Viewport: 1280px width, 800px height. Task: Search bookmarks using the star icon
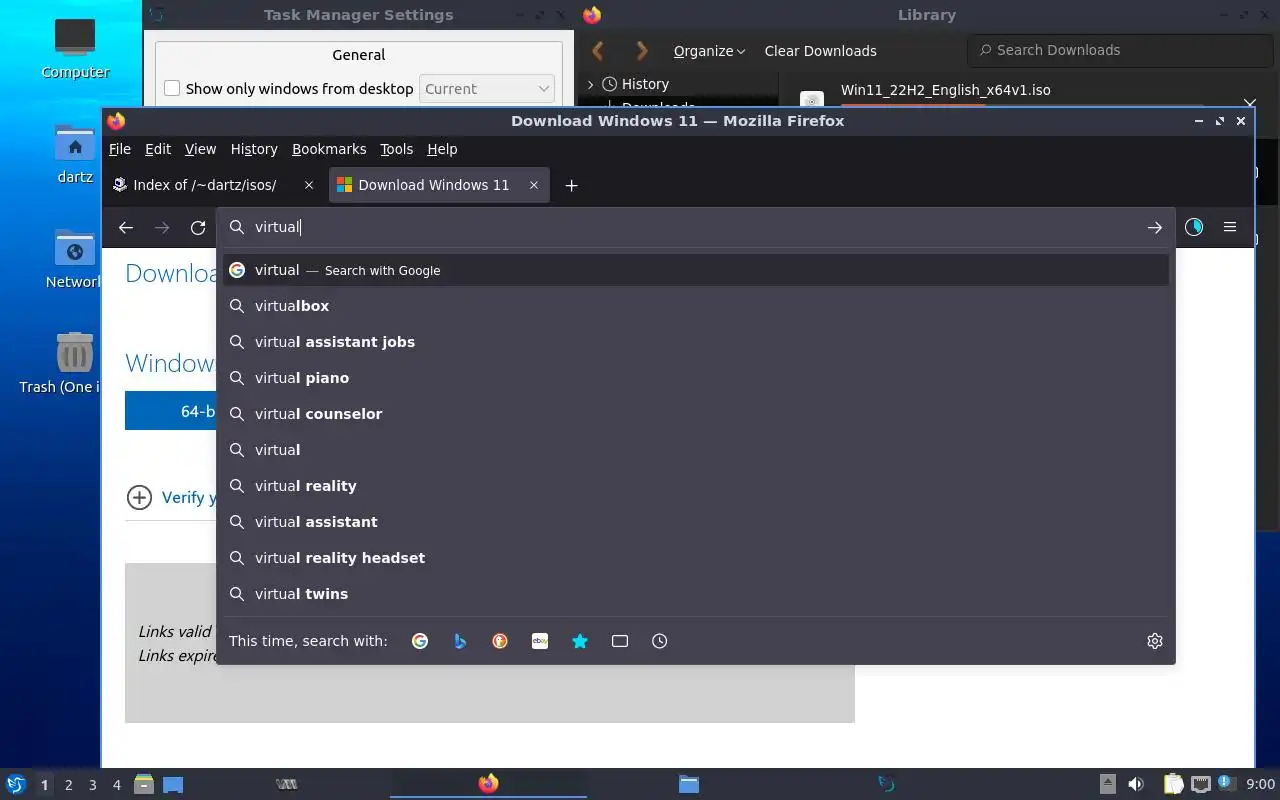point(580,641)
